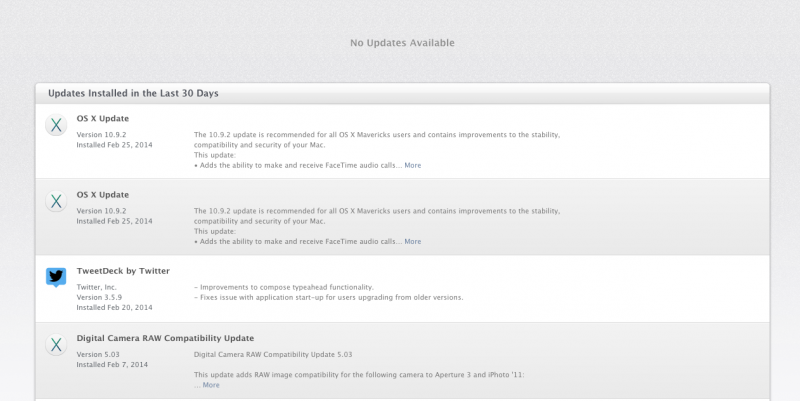Expand "More" in the first OS X Update description
The height and width of the screenshot is (401, 800).
coord(412,165)
